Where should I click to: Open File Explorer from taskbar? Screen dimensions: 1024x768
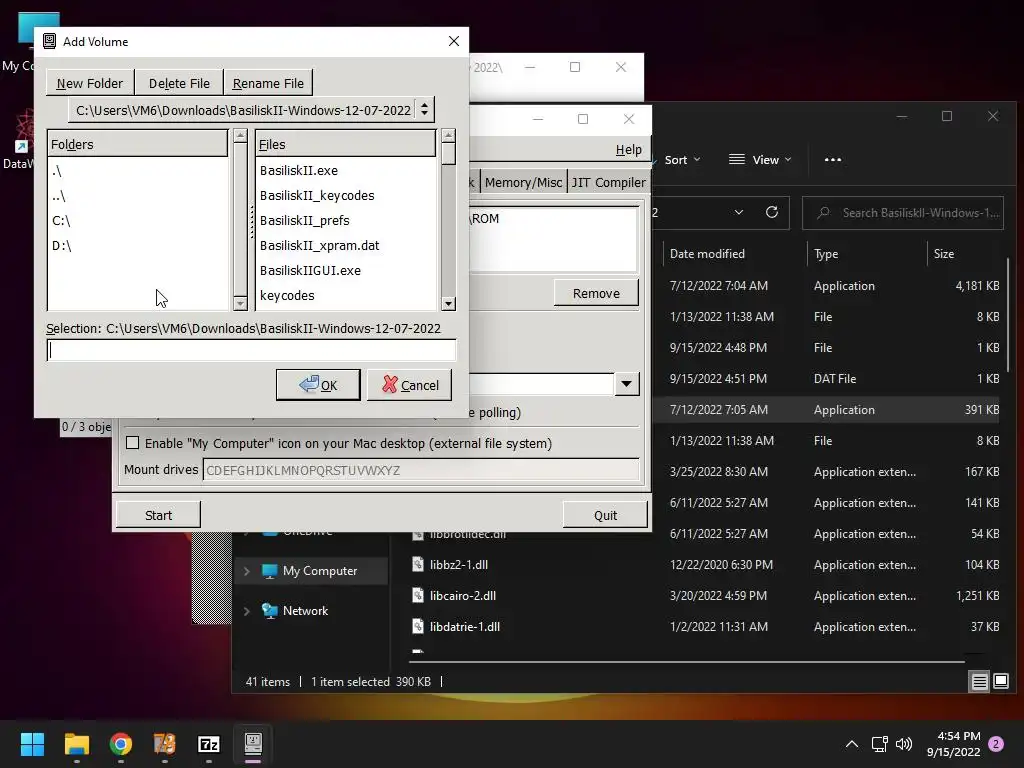click(76, 744)
